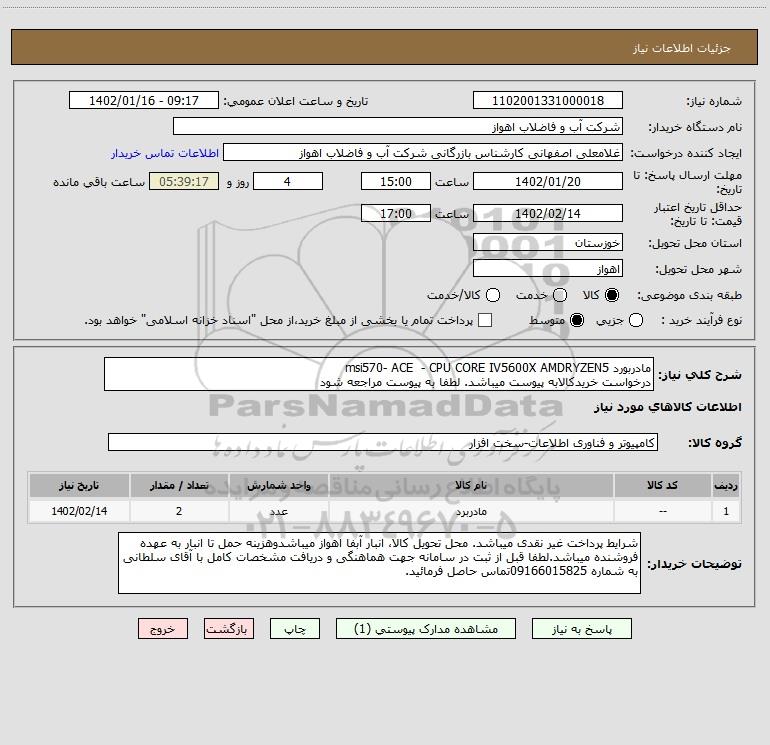Click the چاپ print button

click(295, 629)
